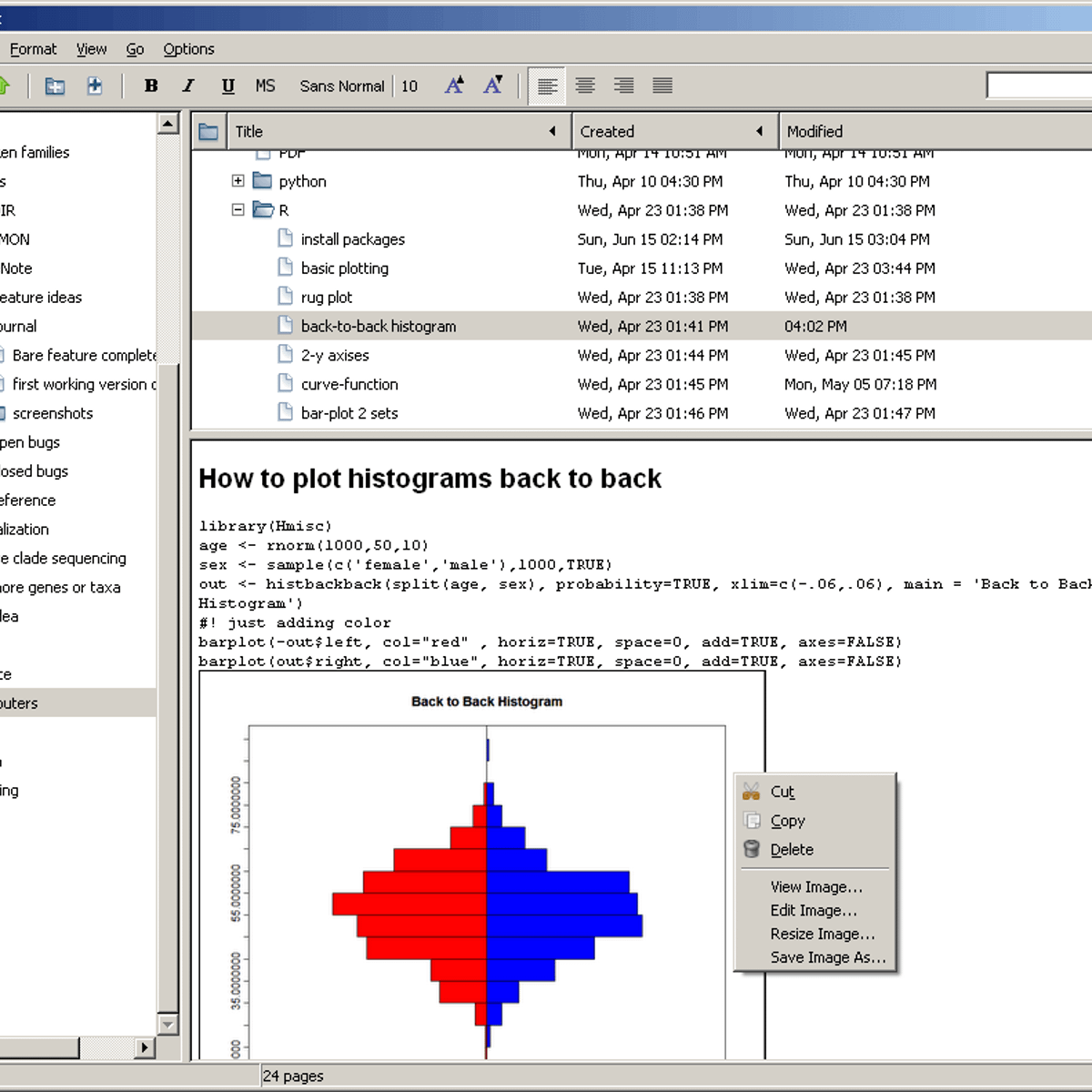The image size is (1092, 1092).
Task: Click the trash Delete icon
Action: (752, 849)
